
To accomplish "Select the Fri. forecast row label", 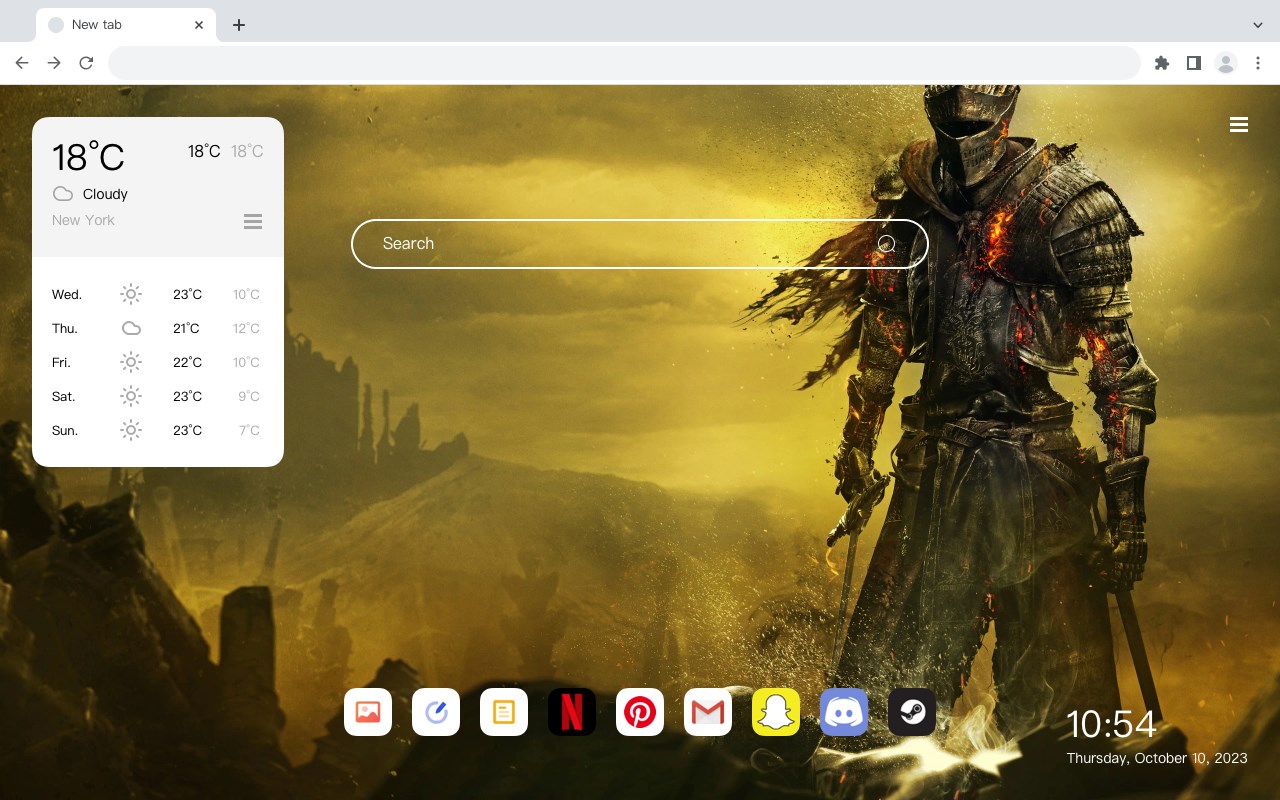I will tap(61, 362).
